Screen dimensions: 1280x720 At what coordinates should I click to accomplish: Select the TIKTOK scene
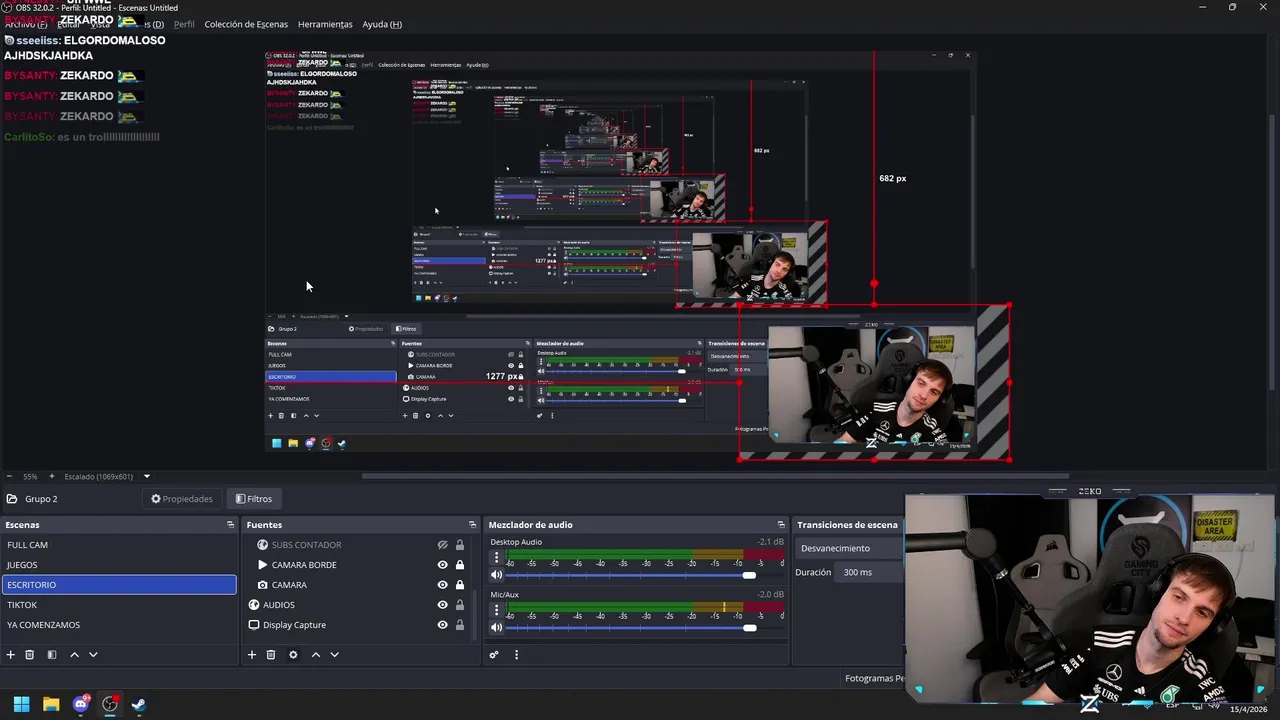point(118,605)
